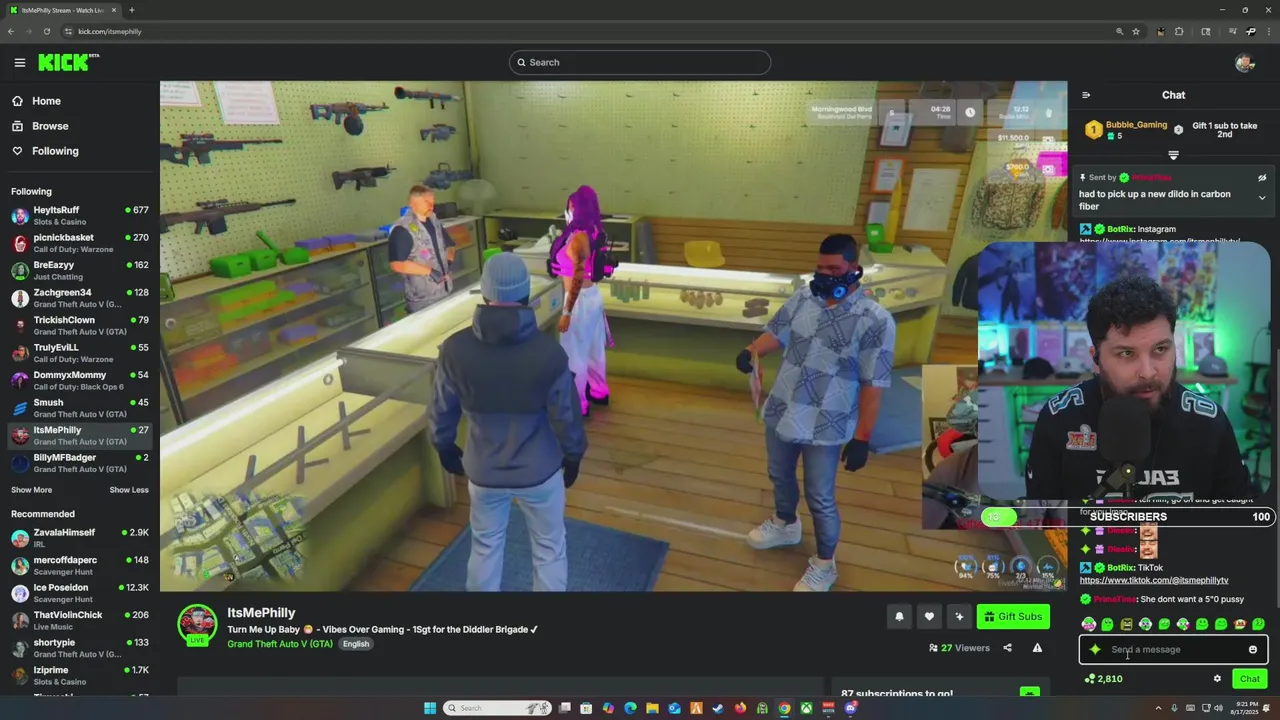Expand the pinned message chevron
The height and width of the screenshot is (720, 1280).
pos(1262,198)
